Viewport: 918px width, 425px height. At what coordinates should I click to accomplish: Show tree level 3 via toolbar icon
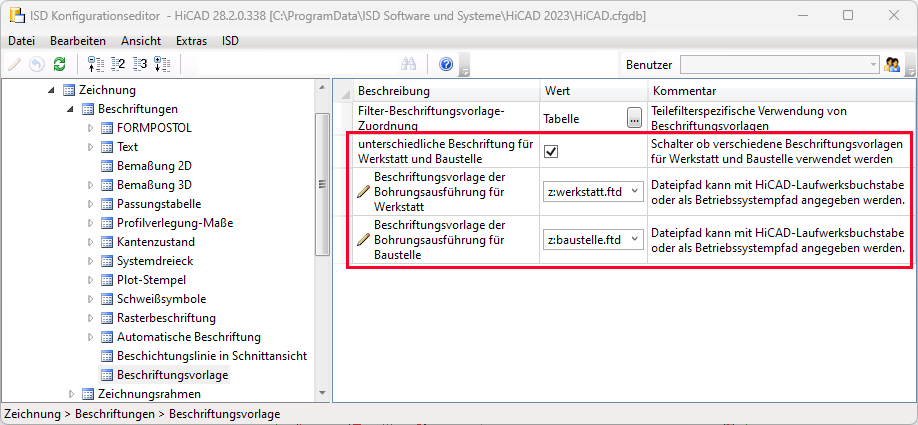pos(140,64)
